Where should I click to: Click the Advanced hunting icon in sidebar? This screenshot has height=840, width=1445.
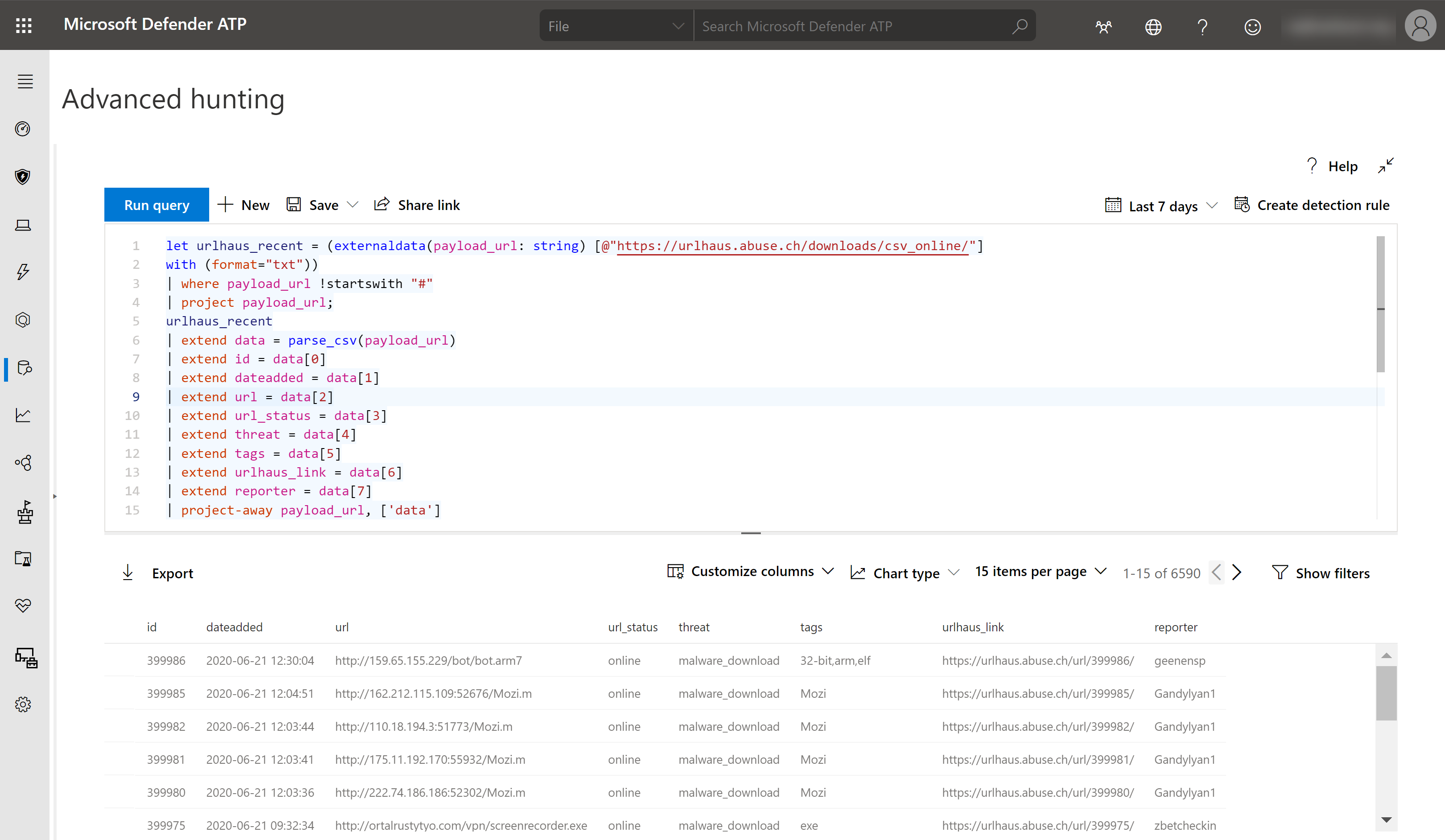tap(24, 369)
